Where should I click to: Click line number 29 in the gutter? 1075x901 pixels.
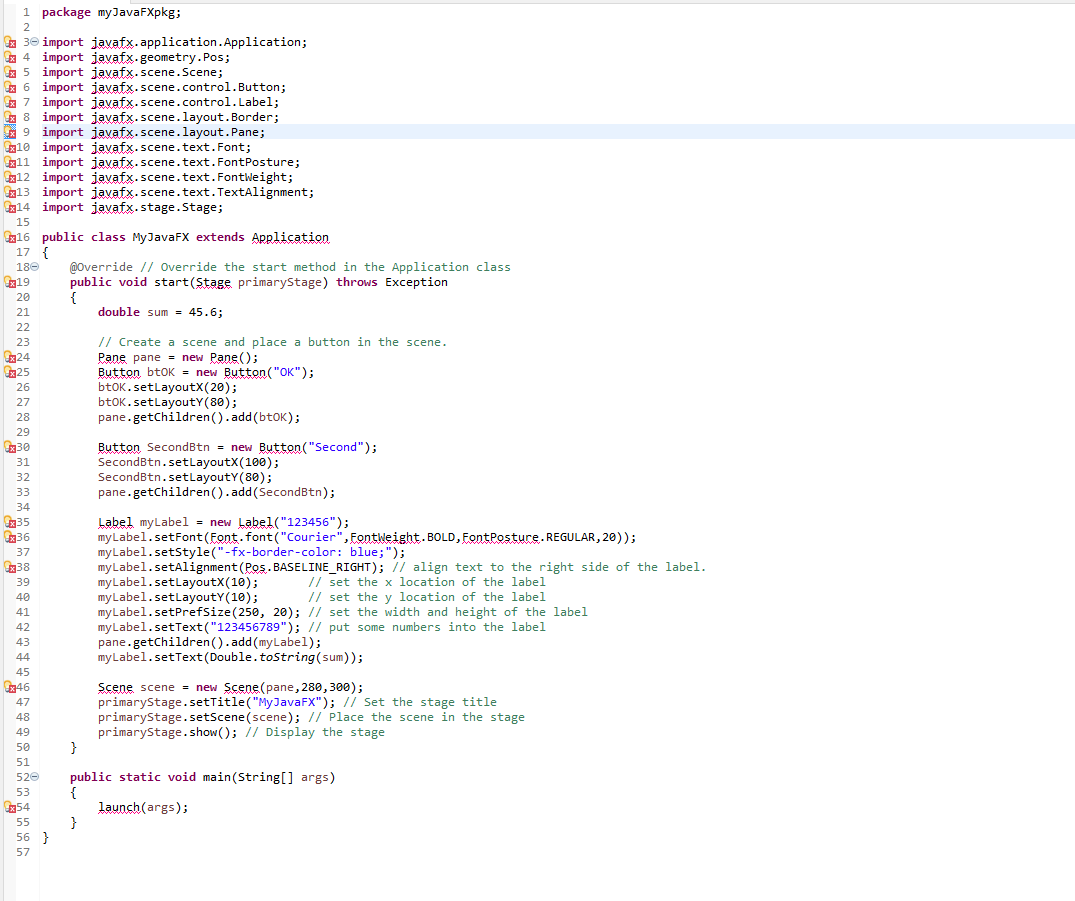click(23, 433)
